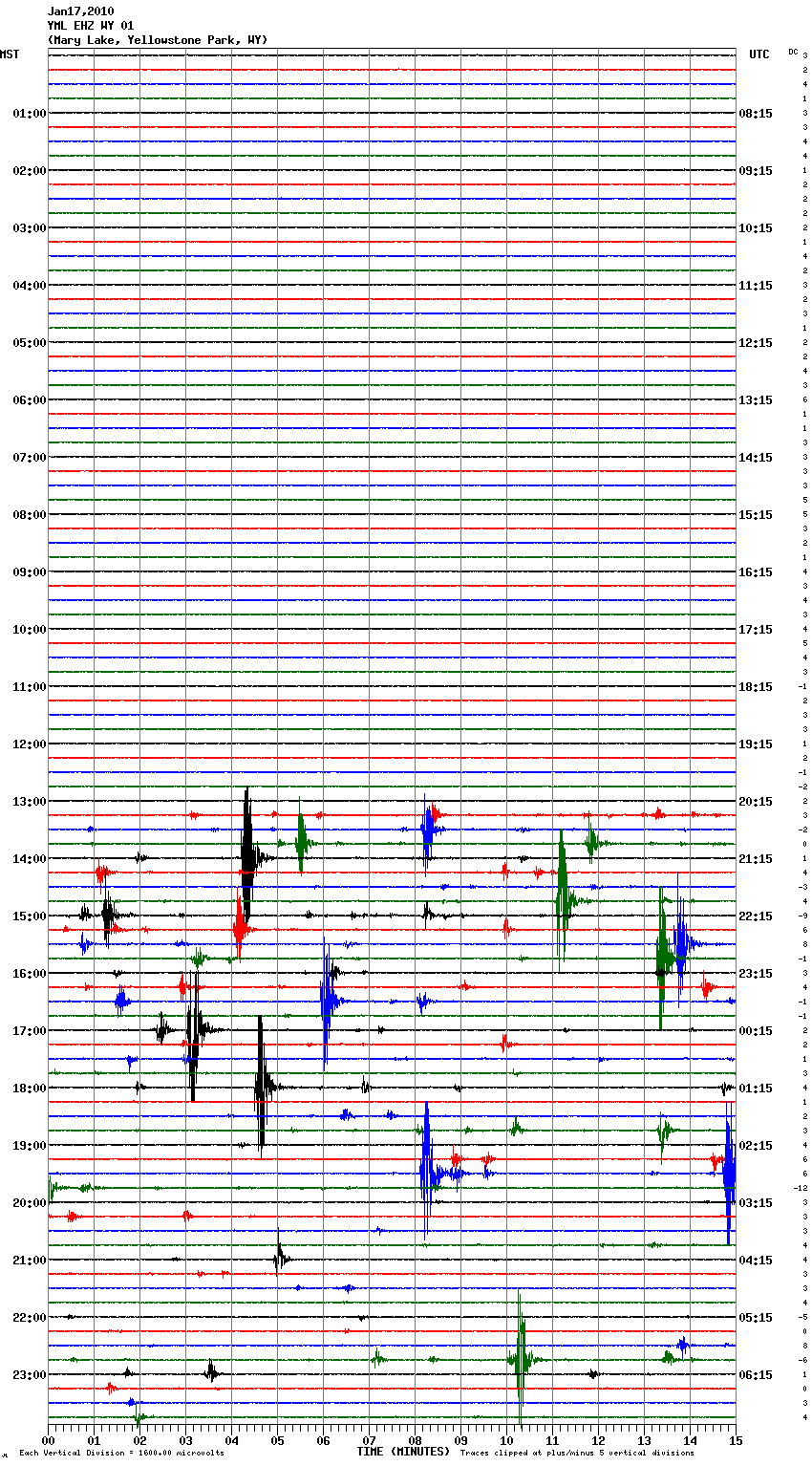Click the 16:00 MST time label
Viewport: 812px width, 1466px height.
click(30, 974)
